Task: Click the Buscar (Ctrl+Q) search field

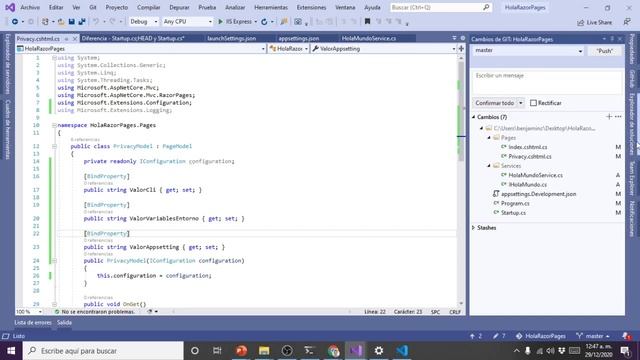Action: [x=440, y=7]
